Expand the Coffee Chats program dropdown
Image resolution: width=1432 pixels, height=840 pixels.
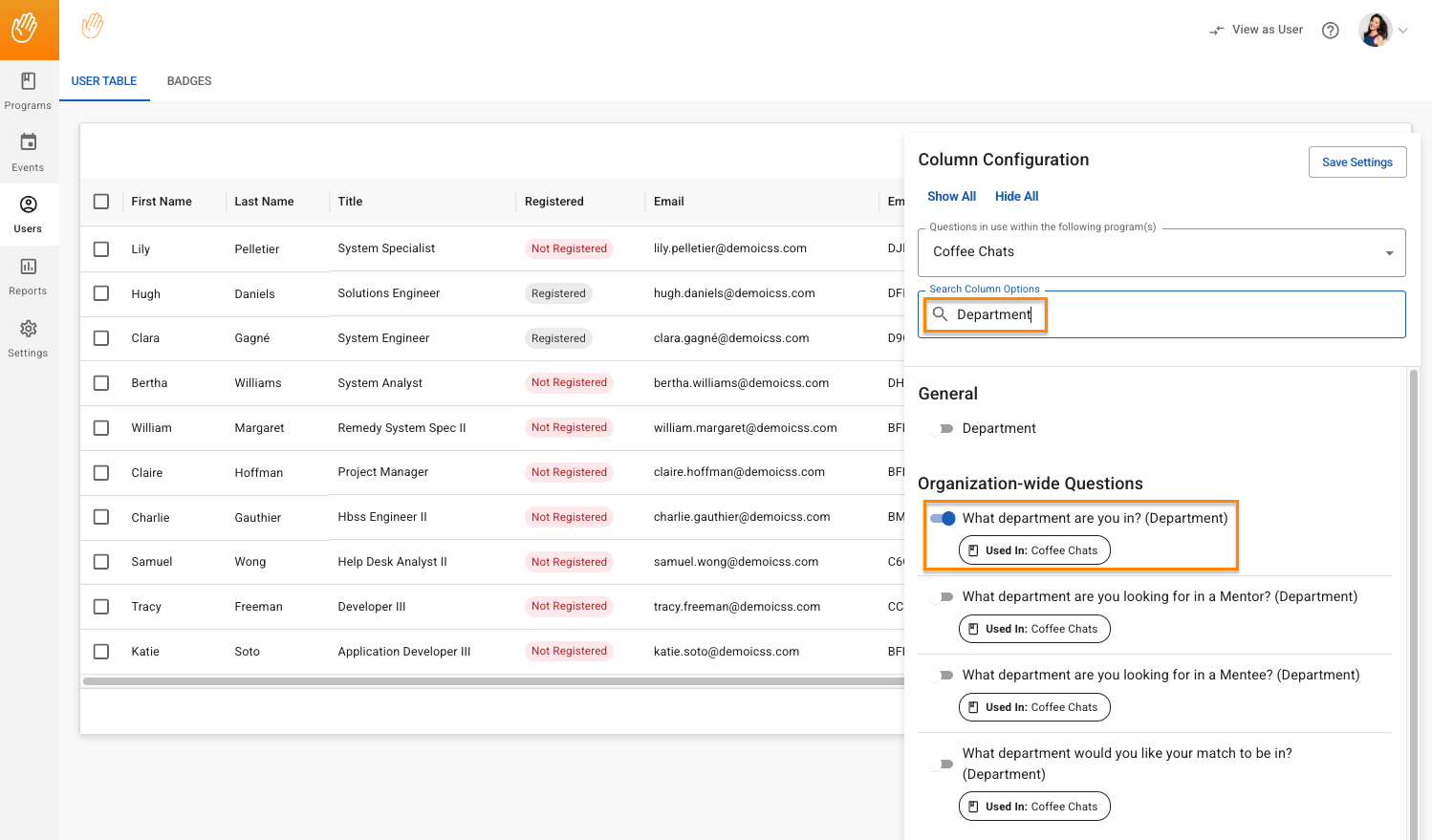[1388, 253]
